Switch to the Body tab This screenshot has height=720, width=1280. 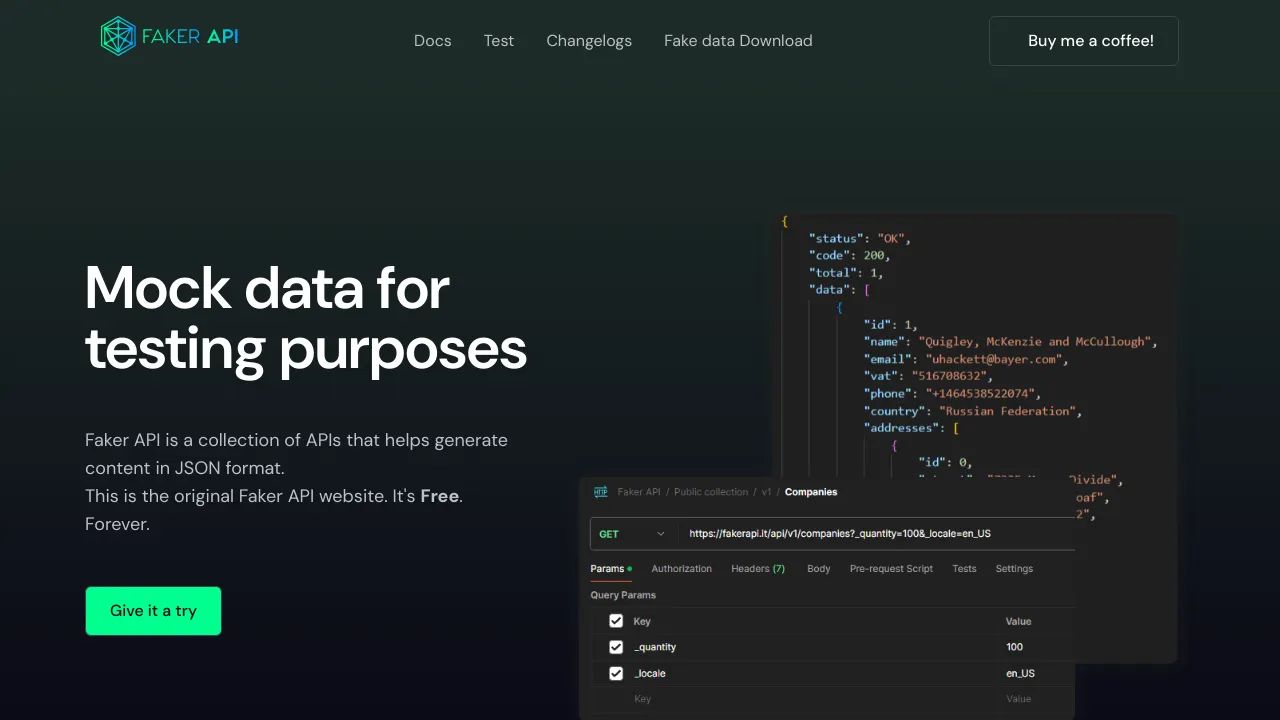click(818, 568)
